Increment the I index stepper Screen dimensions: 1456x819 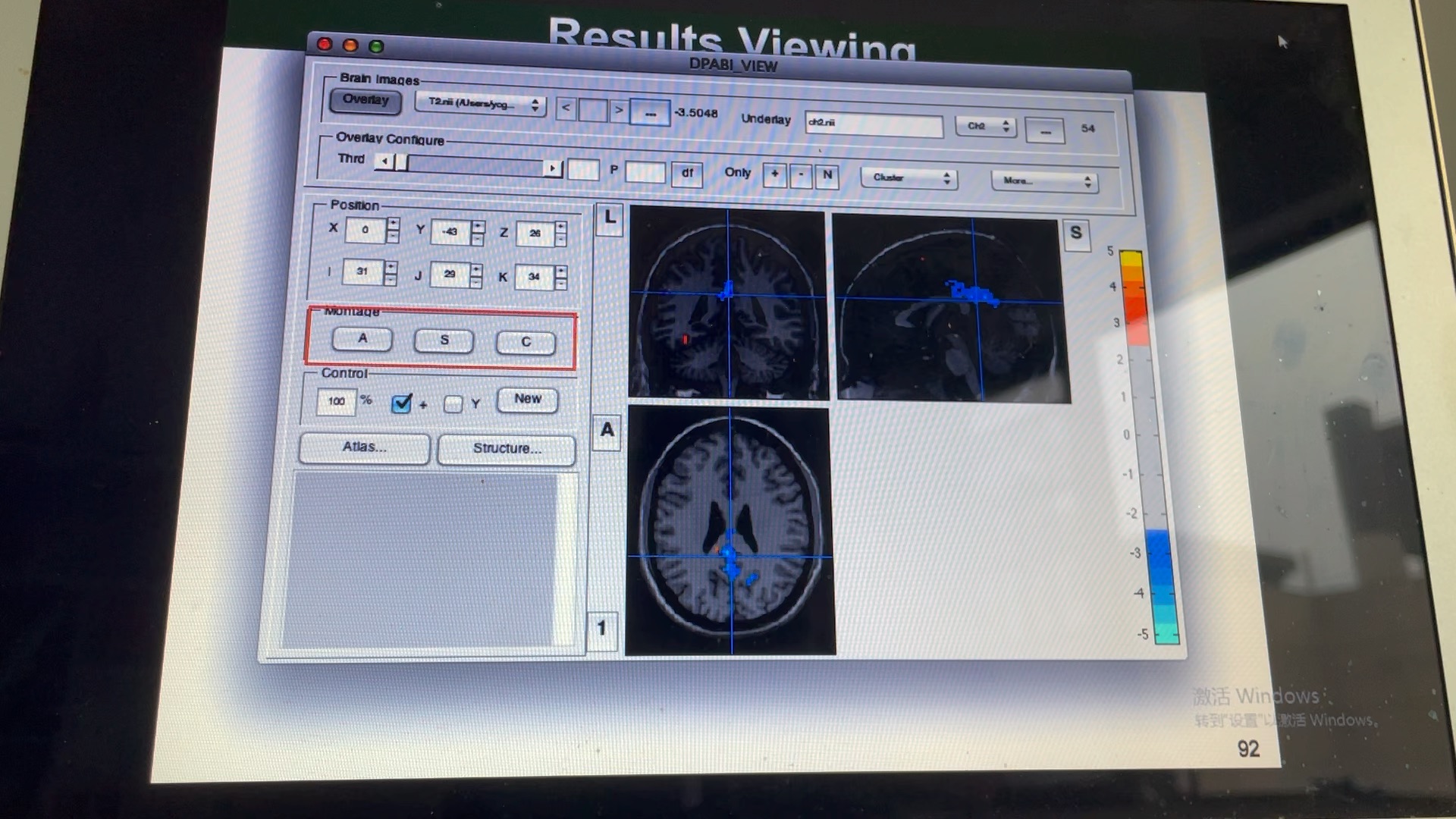click(391, 266)
